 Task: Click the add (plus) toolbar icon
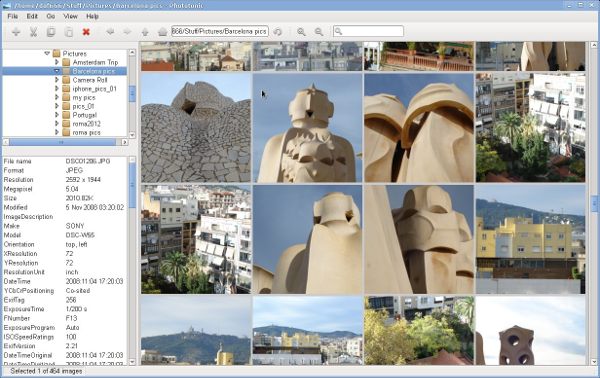tap(16, 32)
